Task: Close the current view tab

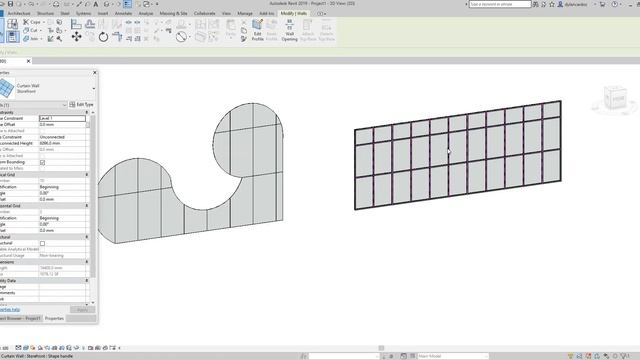Action: 28,61
